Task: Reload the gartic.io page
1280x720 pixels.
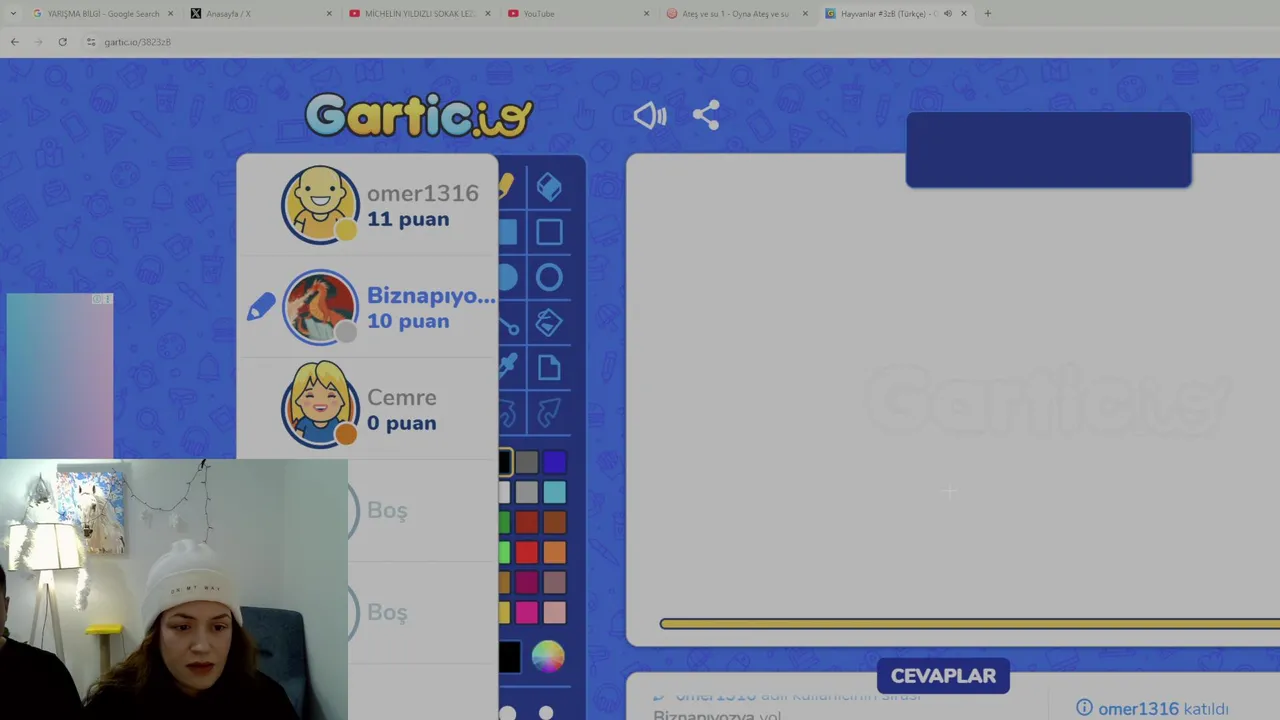Action: [x=62, y=42]
